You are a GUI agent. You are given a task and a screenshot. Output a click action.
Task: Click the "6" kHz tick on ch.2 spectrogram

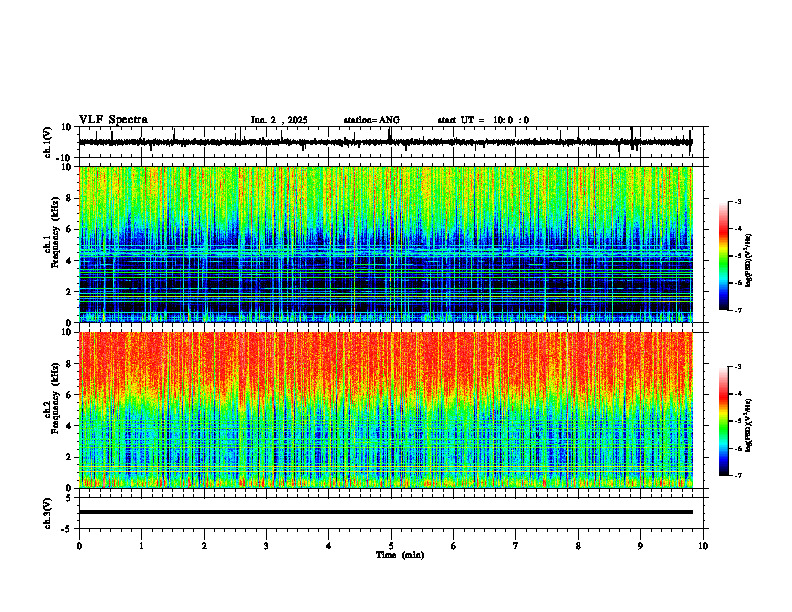pyautogui.click(x=70, y=395)
